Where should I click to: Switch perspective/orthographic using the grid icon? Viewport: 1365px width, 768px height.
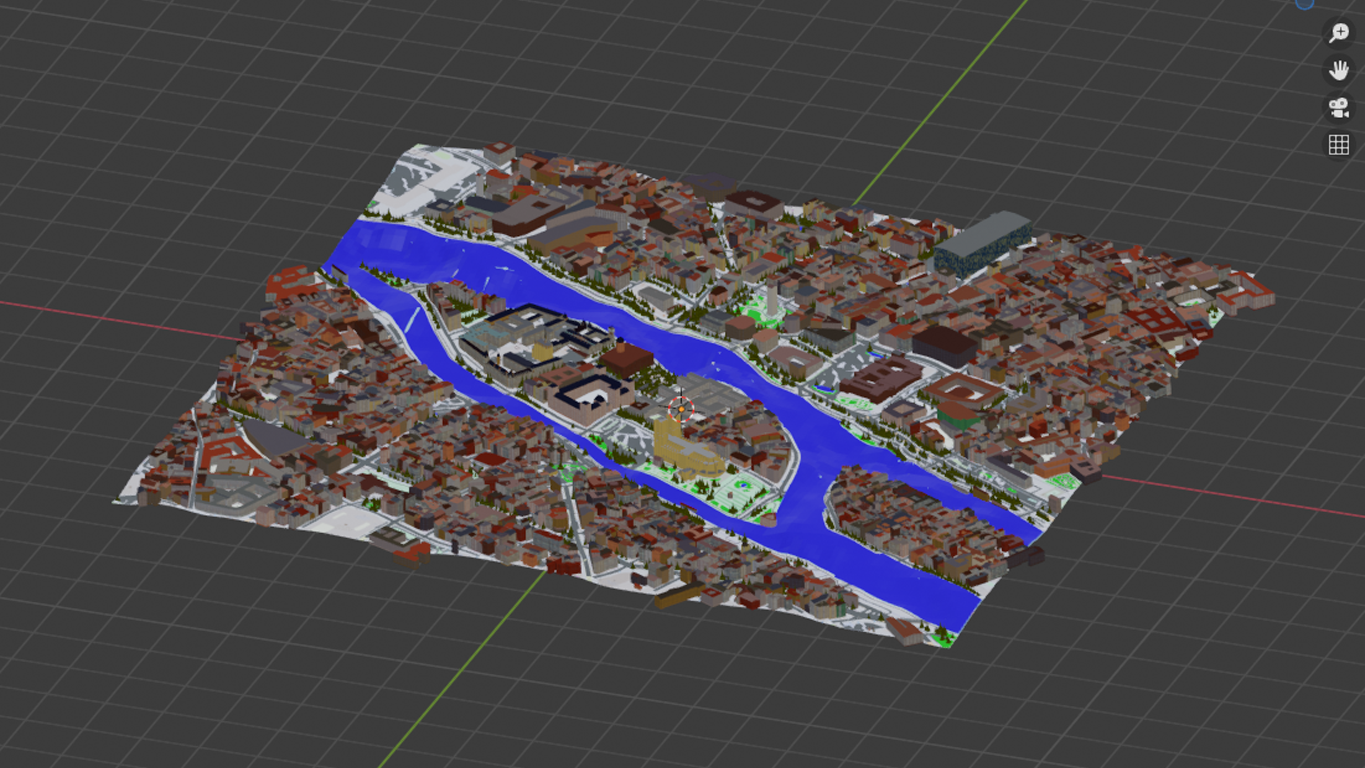click(1338, 145)
